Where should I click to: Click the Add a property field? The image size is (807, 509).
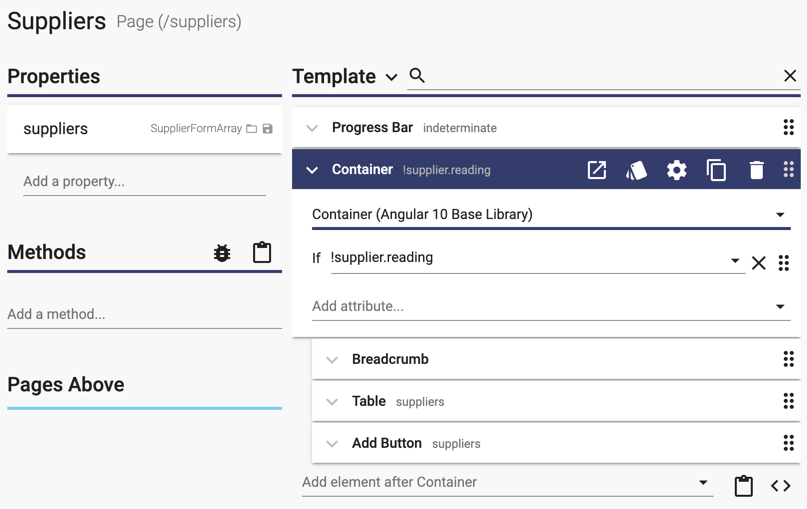pos(145,181)
